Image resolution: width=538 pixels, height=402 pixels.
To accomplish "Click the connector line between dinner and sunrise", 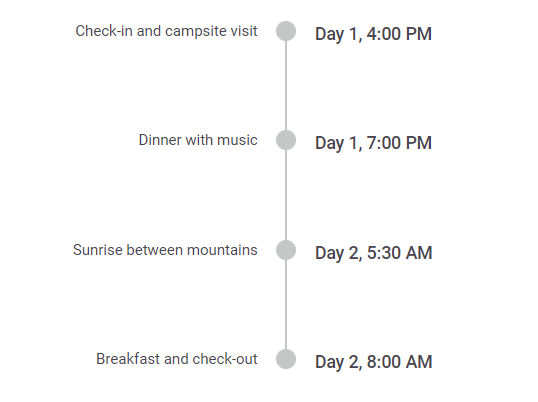I will (286, 195).
